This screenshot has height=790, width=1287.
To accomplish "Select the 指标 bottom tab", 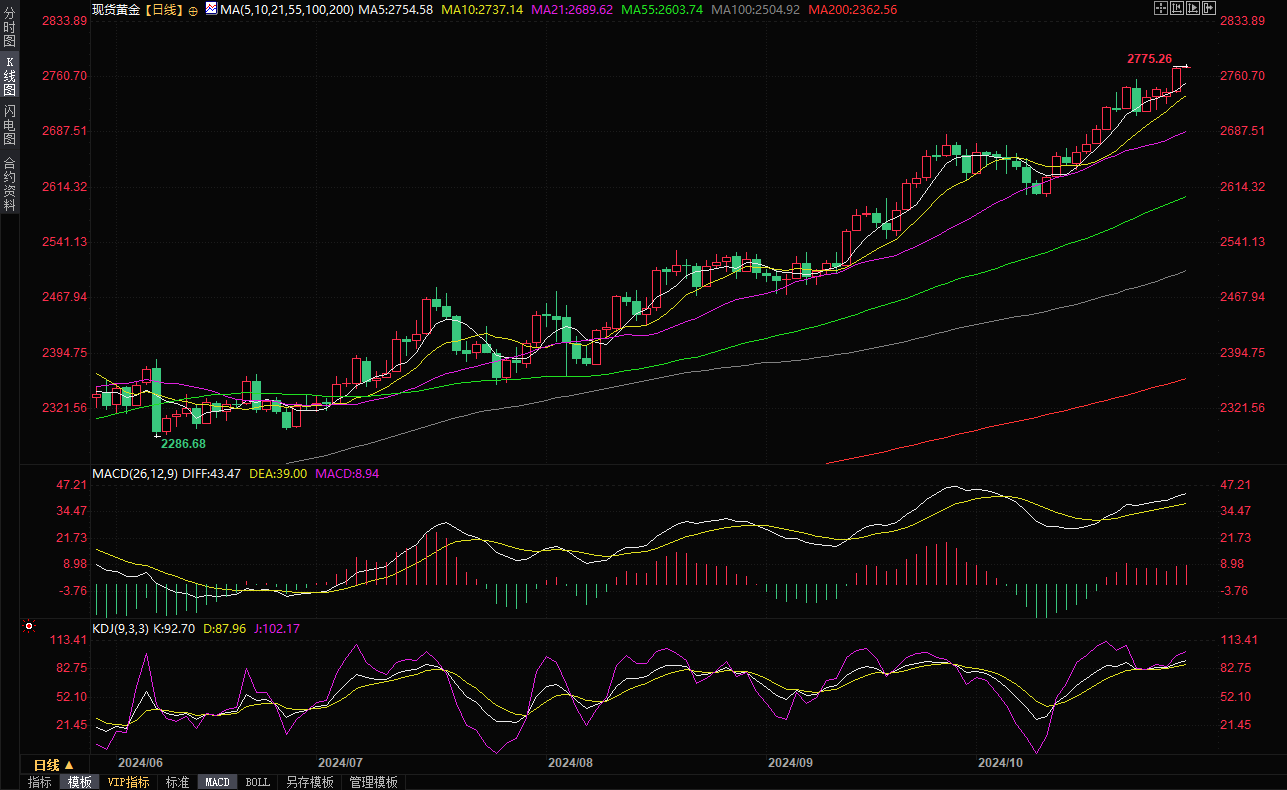I will pos(40,782).
